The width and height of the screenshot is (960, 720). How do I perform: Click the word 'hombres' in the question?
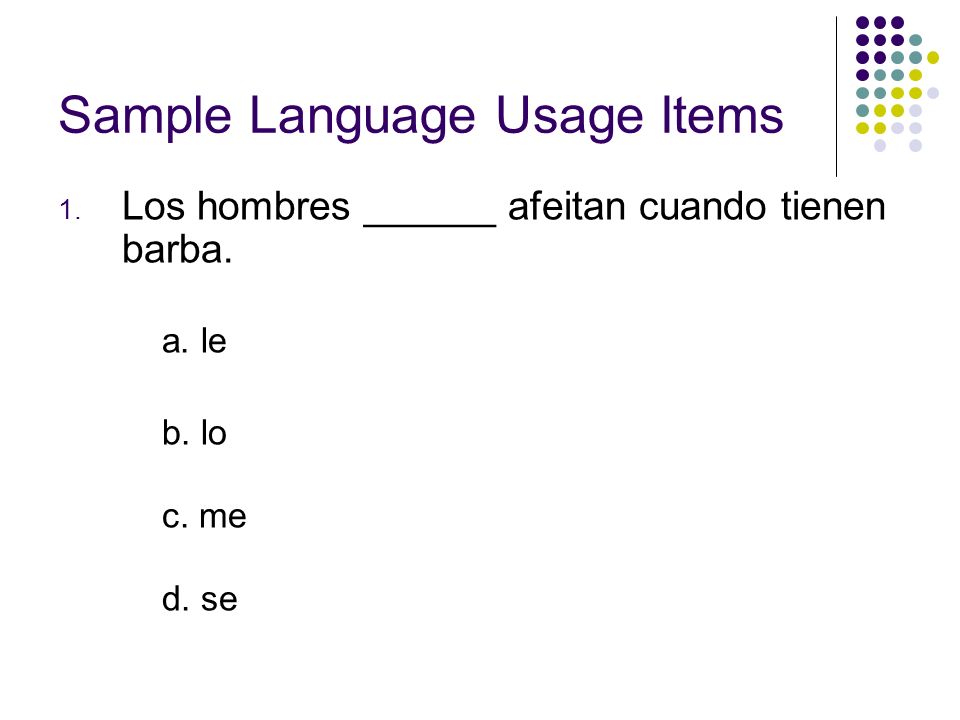click(273, 206)
